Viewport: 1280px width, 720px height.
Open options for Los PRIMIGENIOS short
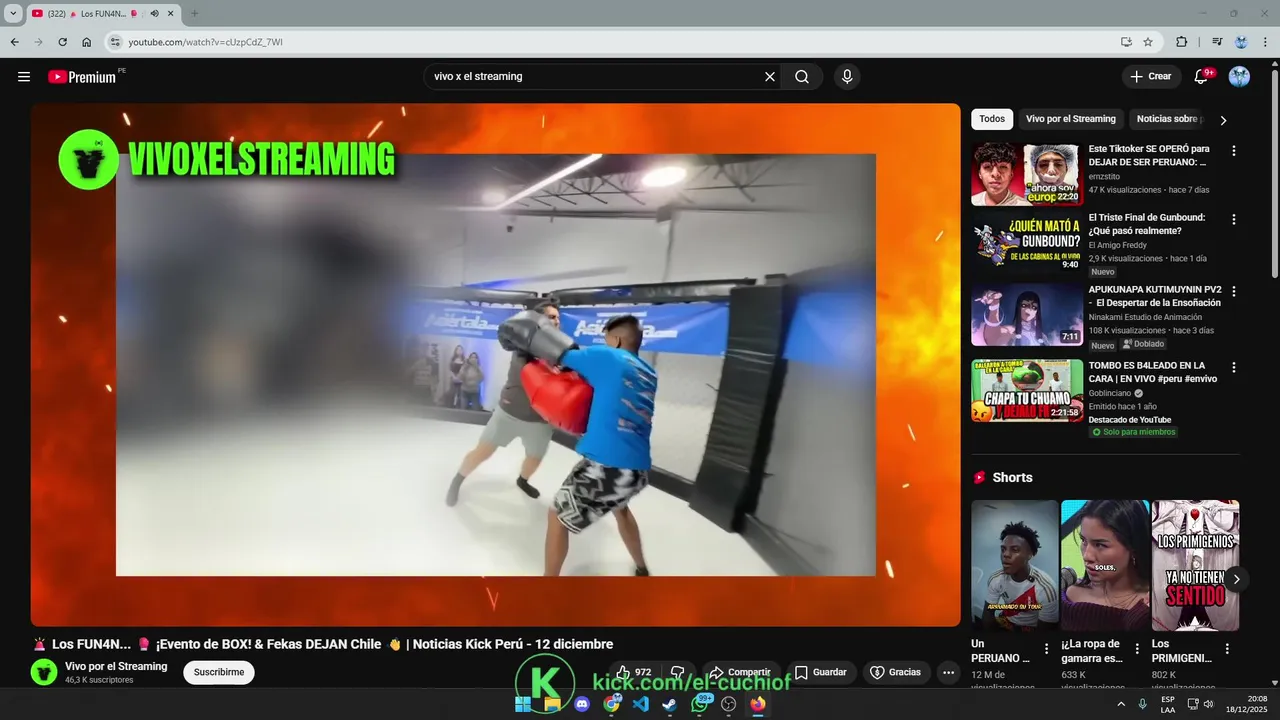[x=1227, y=649]
